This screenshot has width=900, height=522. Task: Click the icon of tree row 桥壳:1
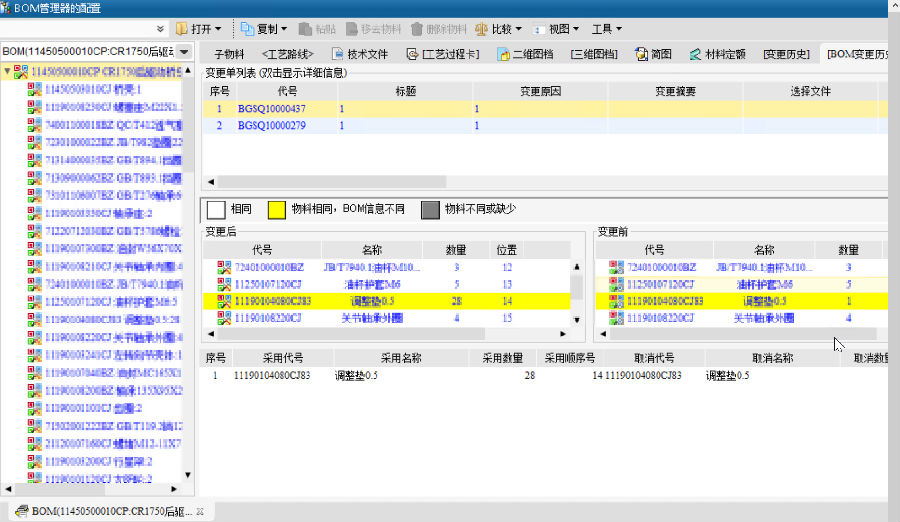point(34,89)
